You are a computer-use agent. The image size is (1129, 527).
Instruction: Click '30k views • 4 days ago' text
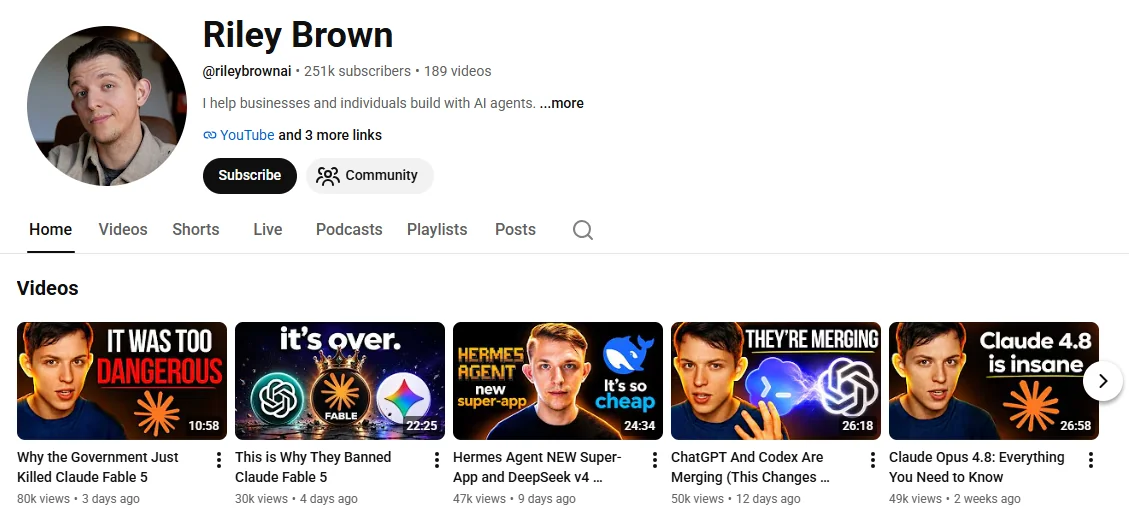click(296, 499)
